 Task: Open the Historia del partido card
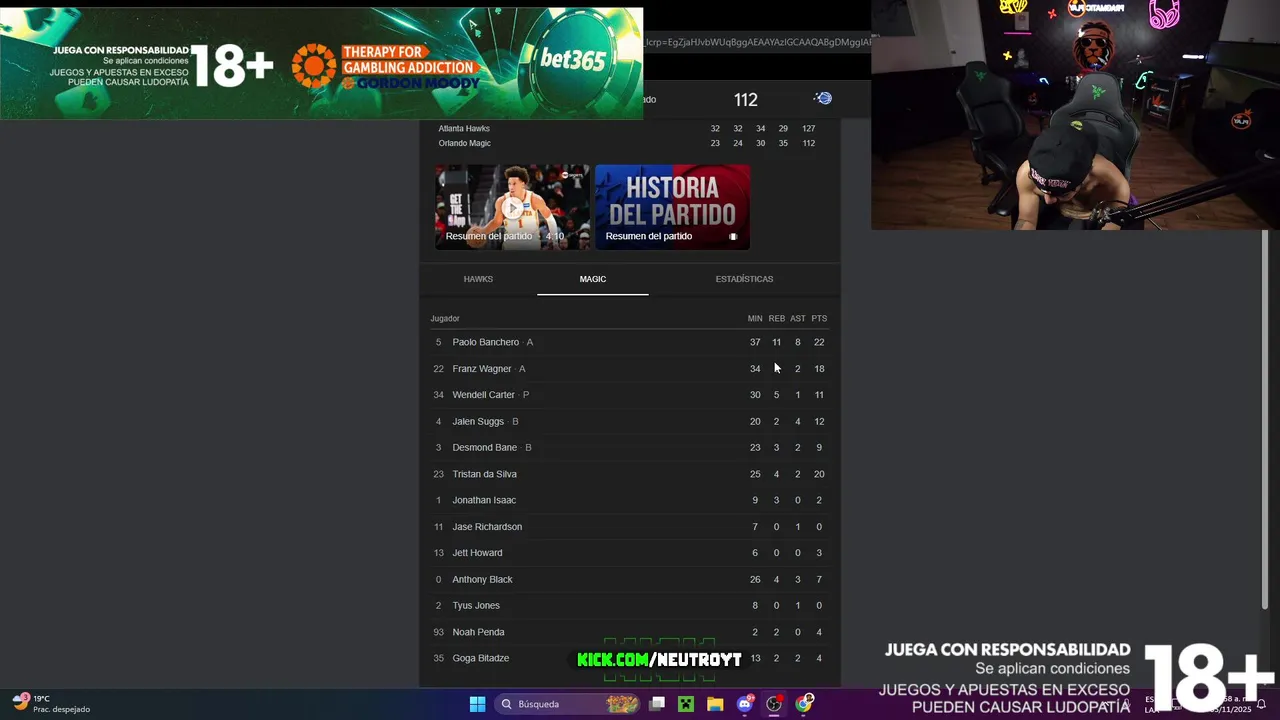[672, 207]
